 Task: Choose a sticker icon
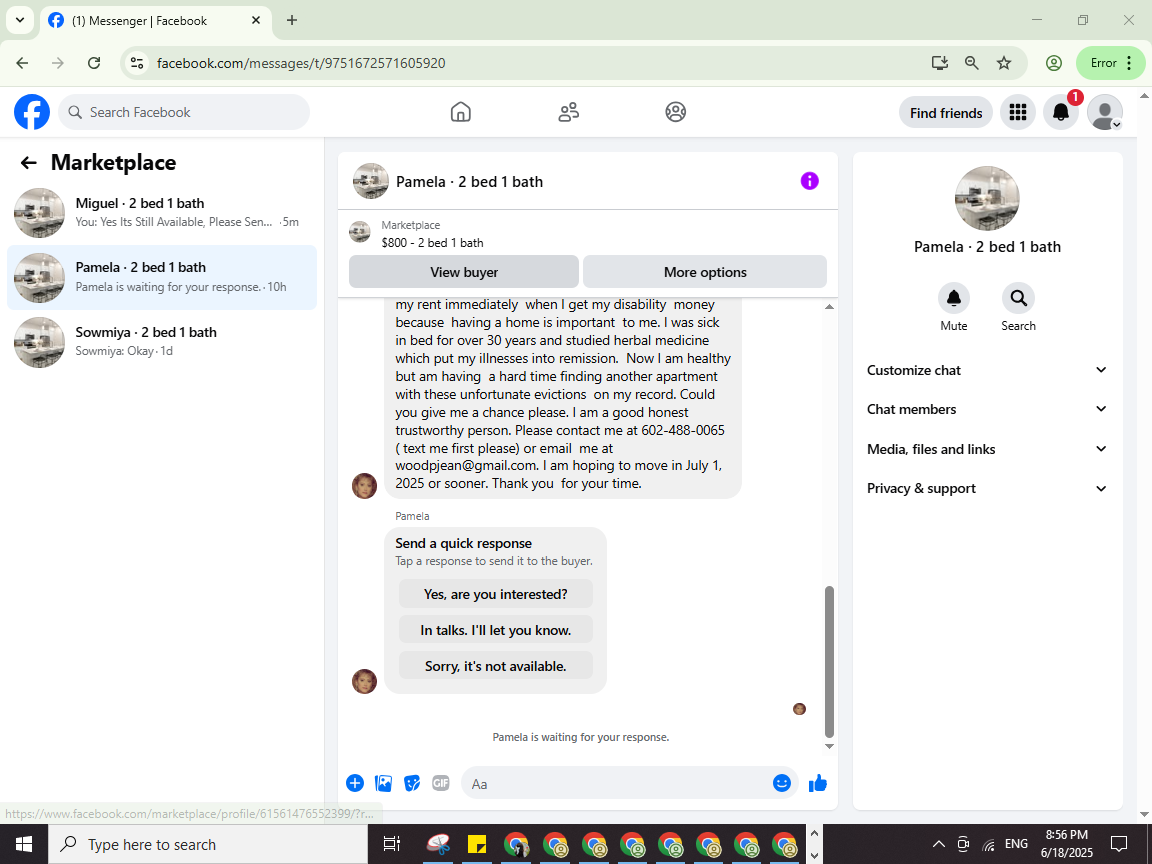coord(412,783)
